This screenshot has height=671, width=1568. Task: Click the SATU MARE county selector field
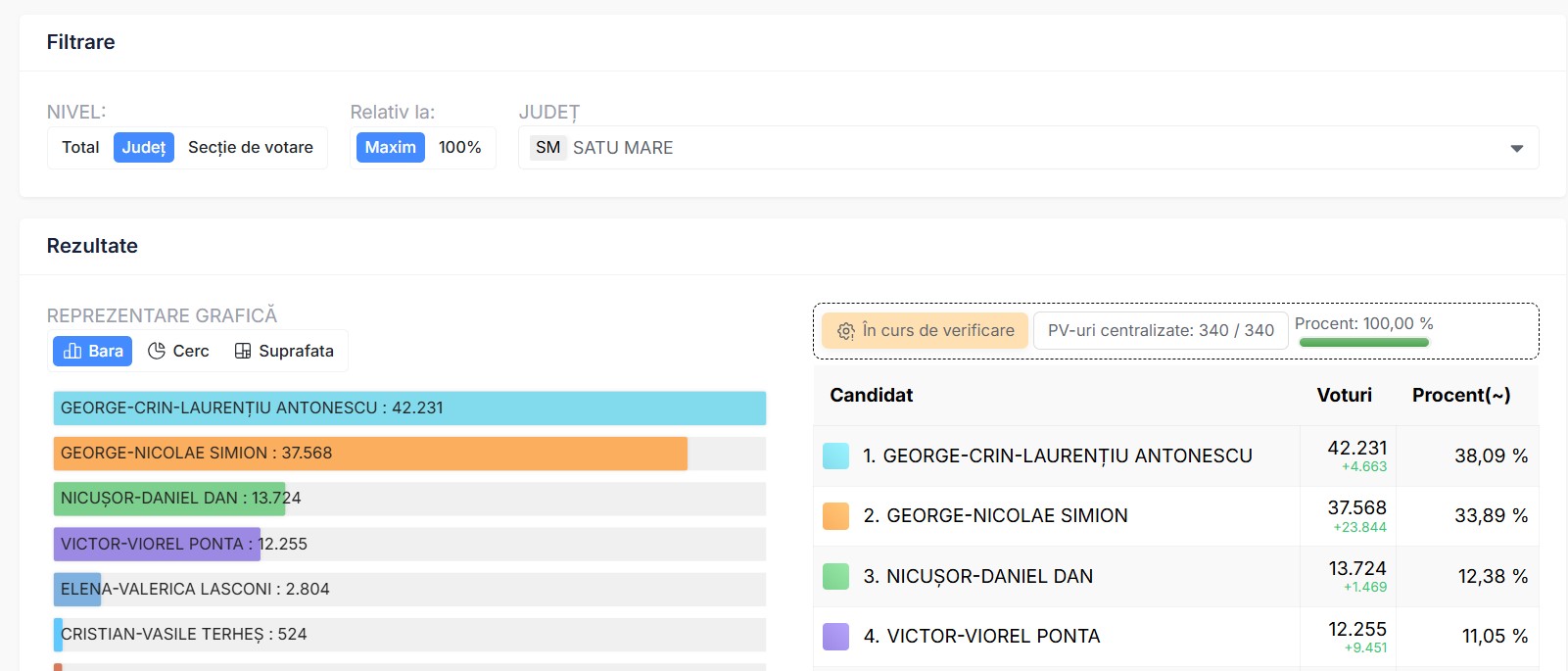(x=1028, y=148)
